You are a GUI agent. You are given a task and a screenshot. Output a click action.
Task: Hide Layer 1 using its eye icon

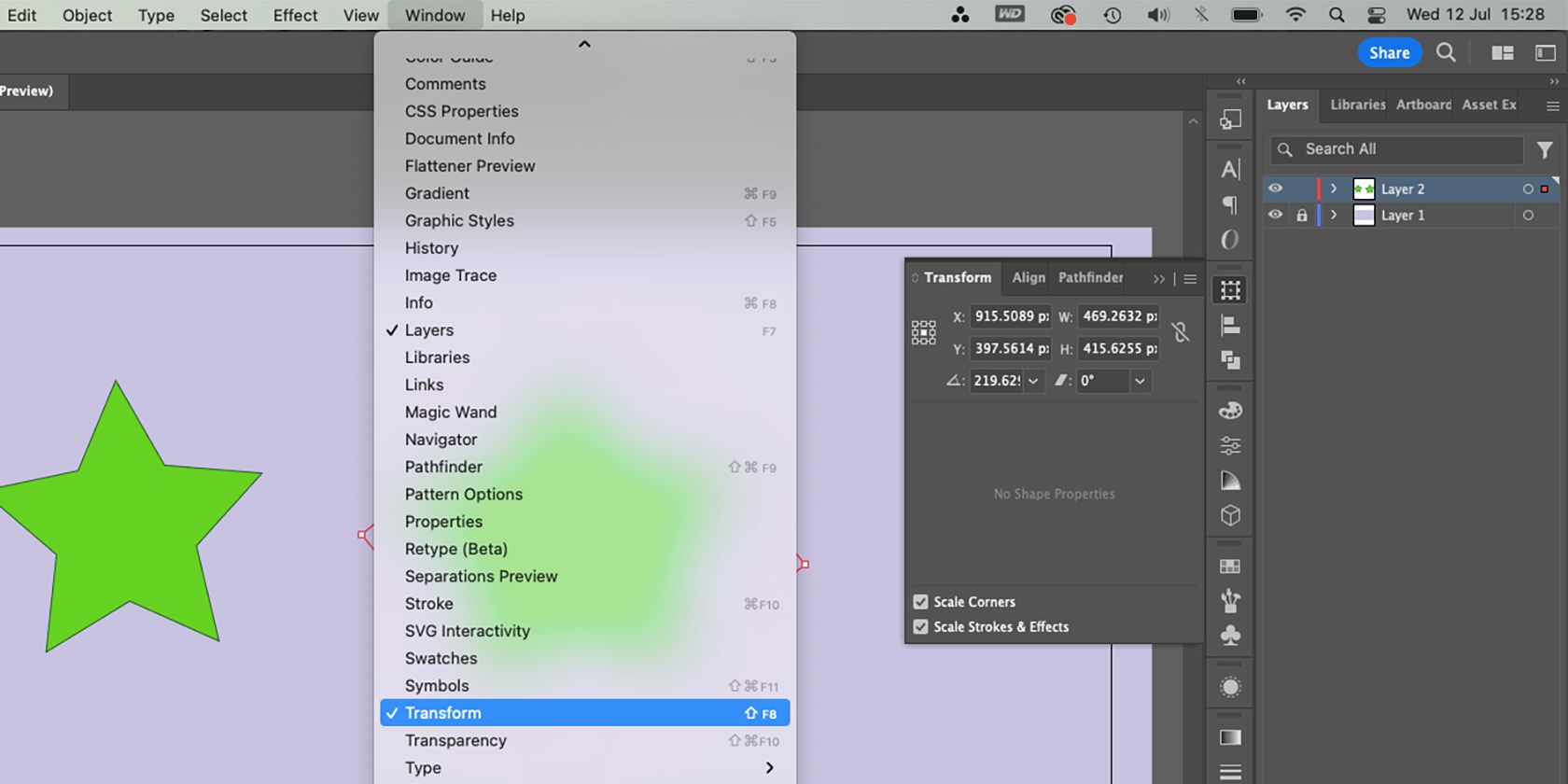click(1275, 215)
